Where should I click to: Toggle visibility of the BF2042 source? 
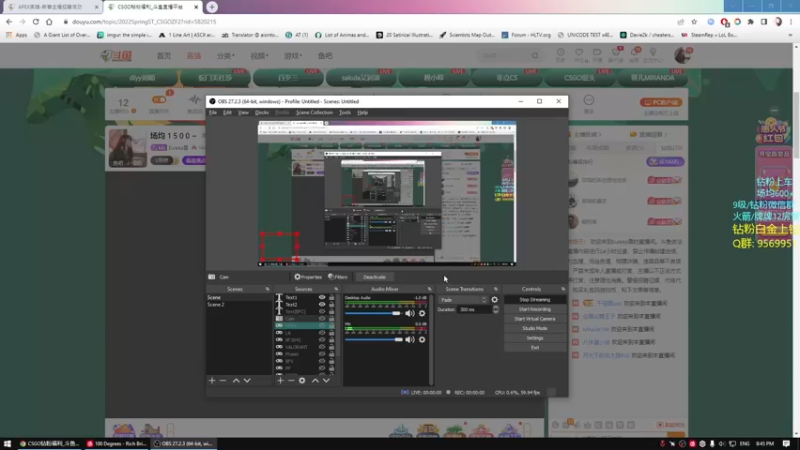point(322,340)
